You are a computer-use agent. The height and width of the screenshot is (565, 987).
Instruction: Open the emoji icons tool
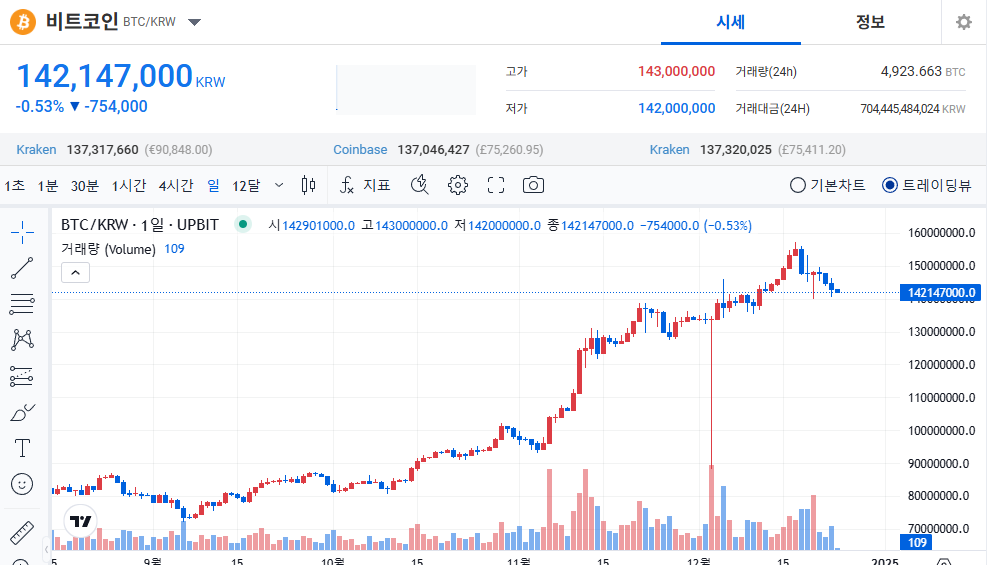coord(22,484)
